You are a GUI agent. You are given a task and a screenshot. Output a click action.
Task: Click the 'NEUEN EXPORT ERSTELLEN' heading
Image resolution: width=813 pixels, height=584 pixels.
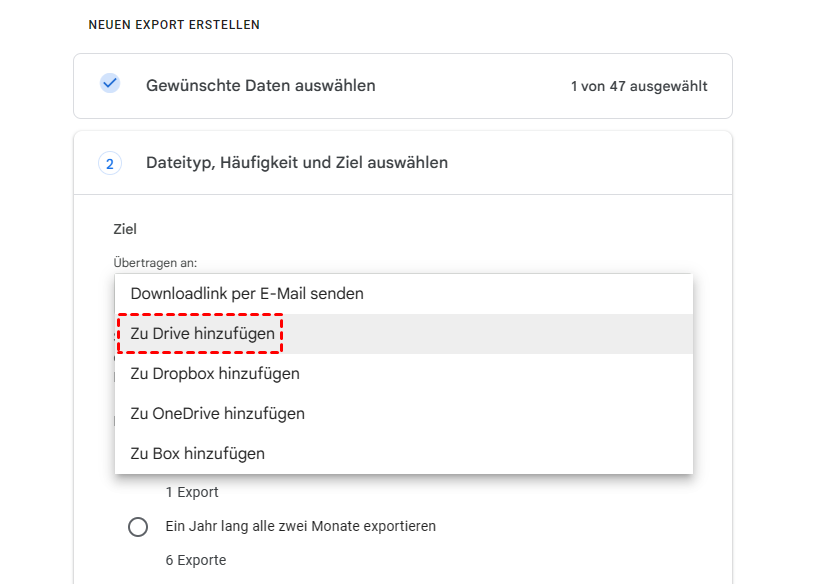click(x=174, y=25)
